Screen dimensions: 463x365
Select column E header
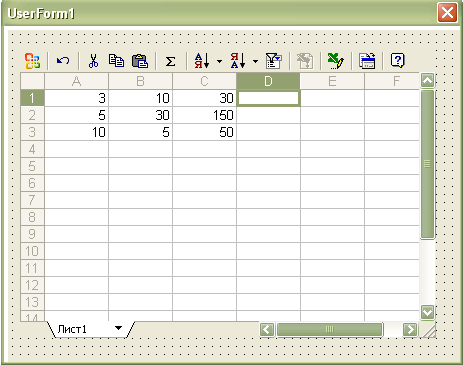(x=332, y=81)
